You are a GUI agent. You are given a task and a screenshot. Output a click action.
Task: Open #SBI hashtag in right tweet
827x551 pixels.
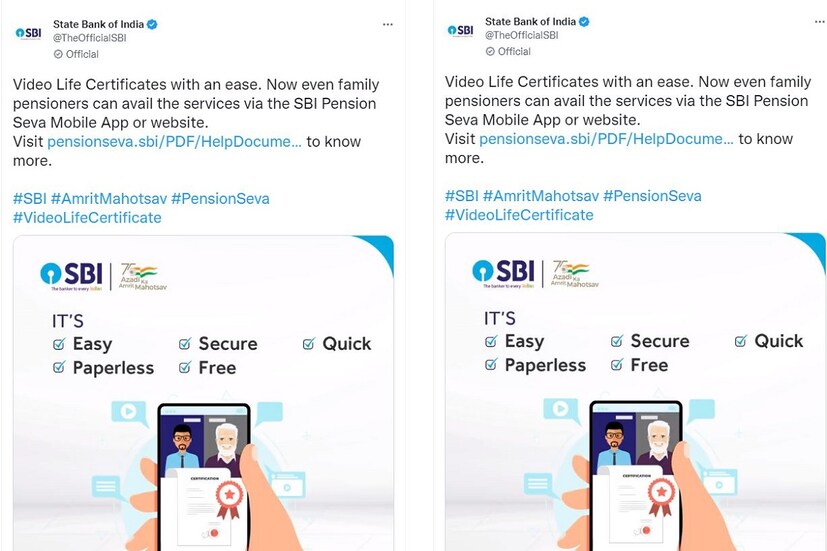(461, 196)
